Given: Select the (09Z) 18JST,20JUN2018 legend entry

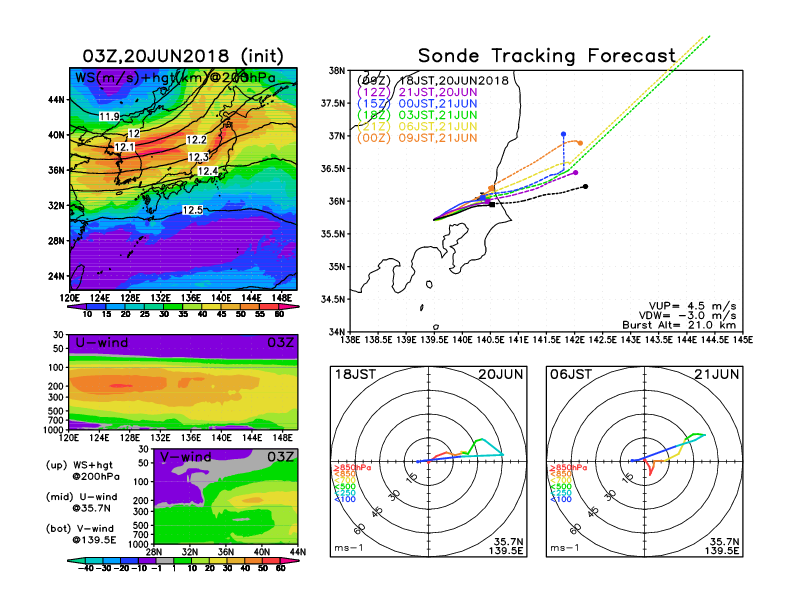Looking at the screenshot, I should pos(432,81).
